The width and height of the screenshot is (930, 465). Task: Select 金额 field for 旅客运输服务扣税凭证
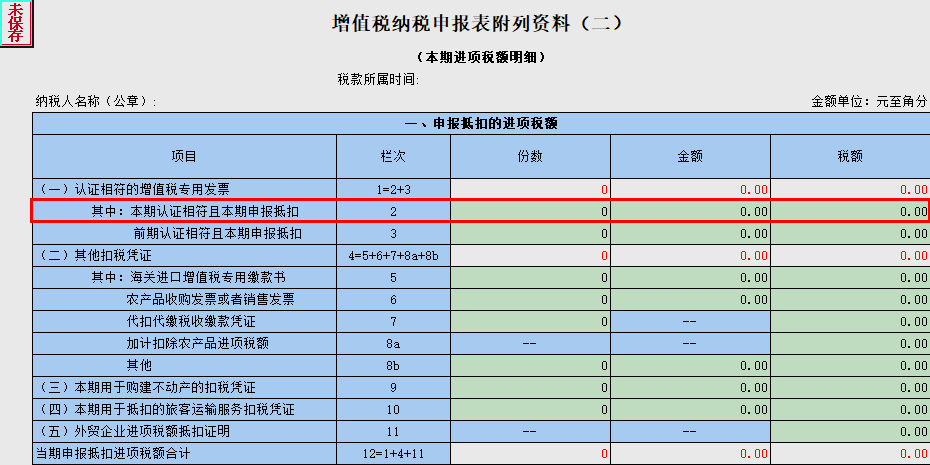[x=690, y=409]
